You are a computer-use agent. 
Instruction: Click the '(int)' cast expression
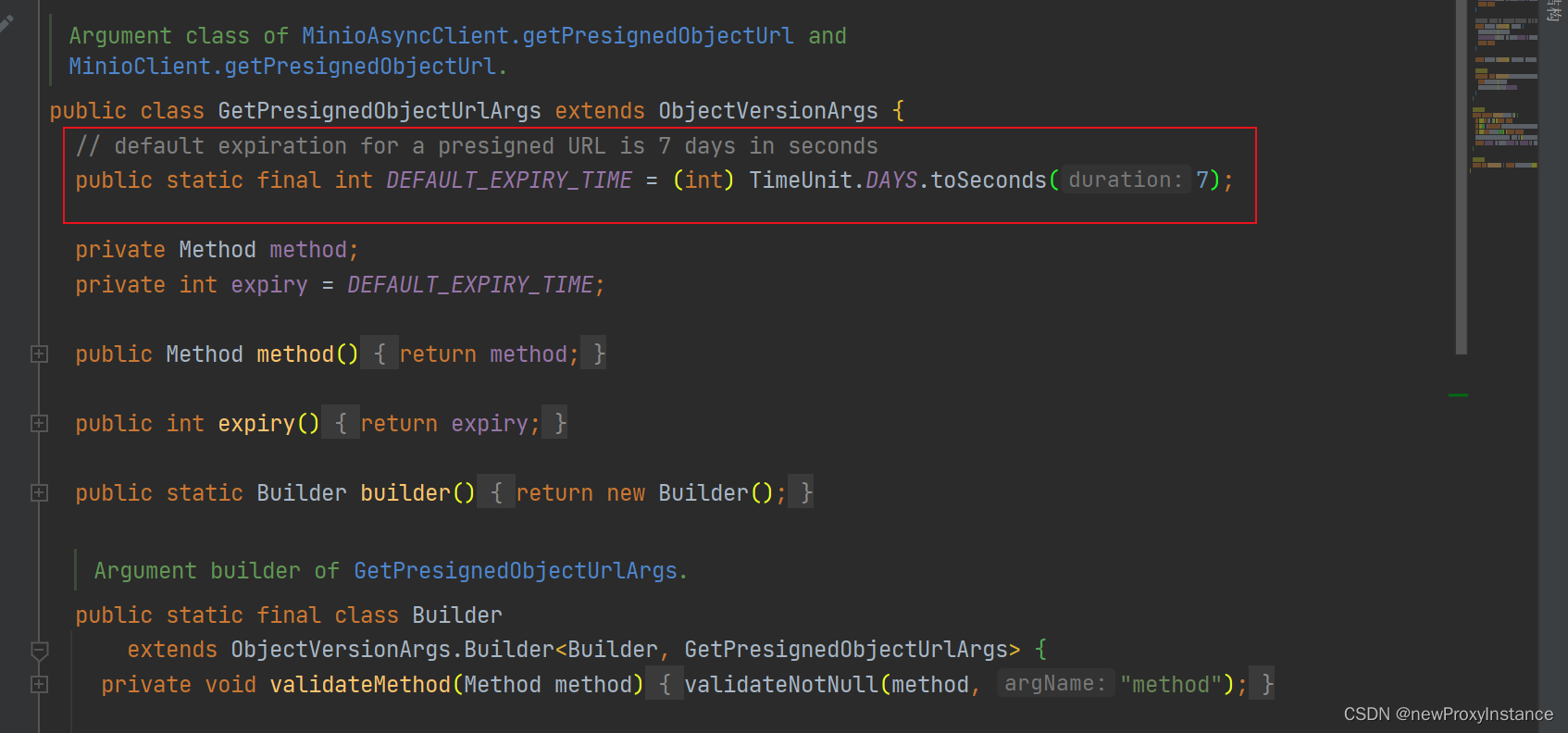(x=703, y=180)
